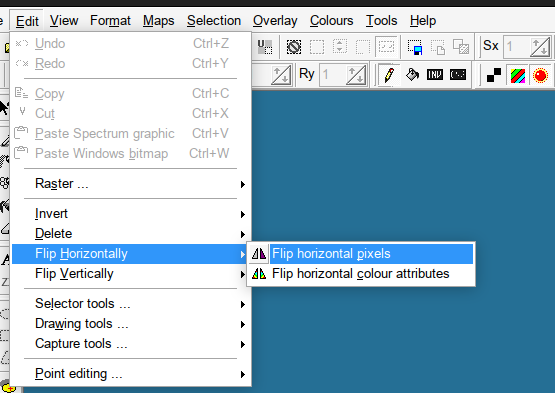Choose Flip horizontal colour attributes
The height and width of the screenshot is (393, 555).
361,274
